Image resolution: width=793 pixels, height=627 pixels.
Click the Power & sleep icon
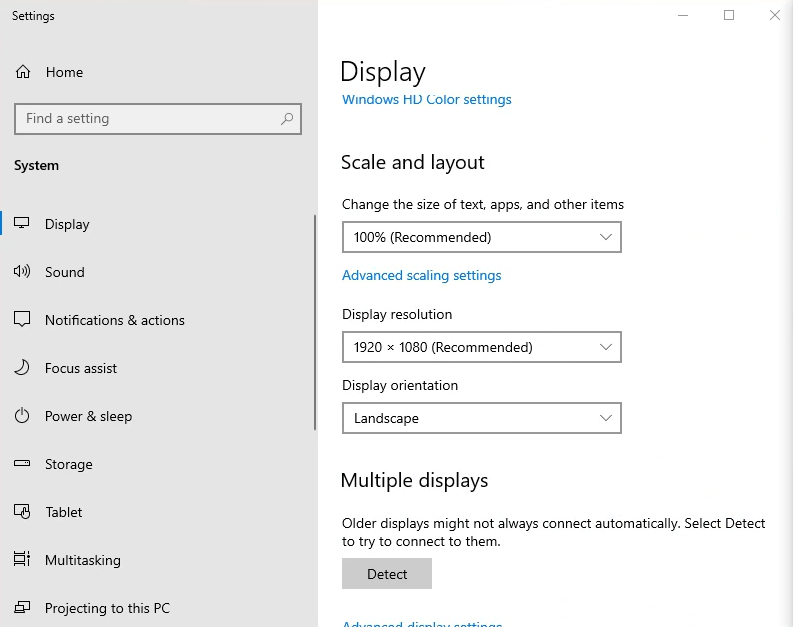(23, 416)
